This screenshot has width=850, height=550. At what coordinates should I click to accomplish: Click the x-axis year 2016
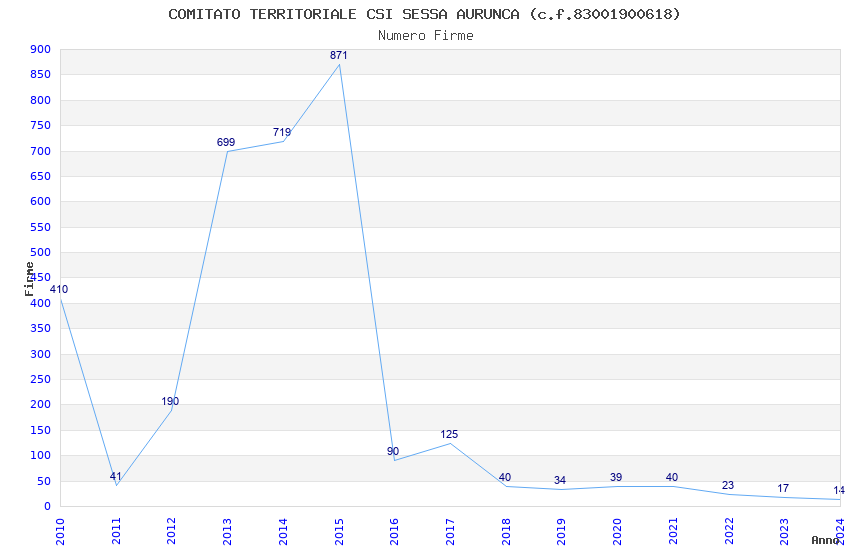(x=394, y=531)
